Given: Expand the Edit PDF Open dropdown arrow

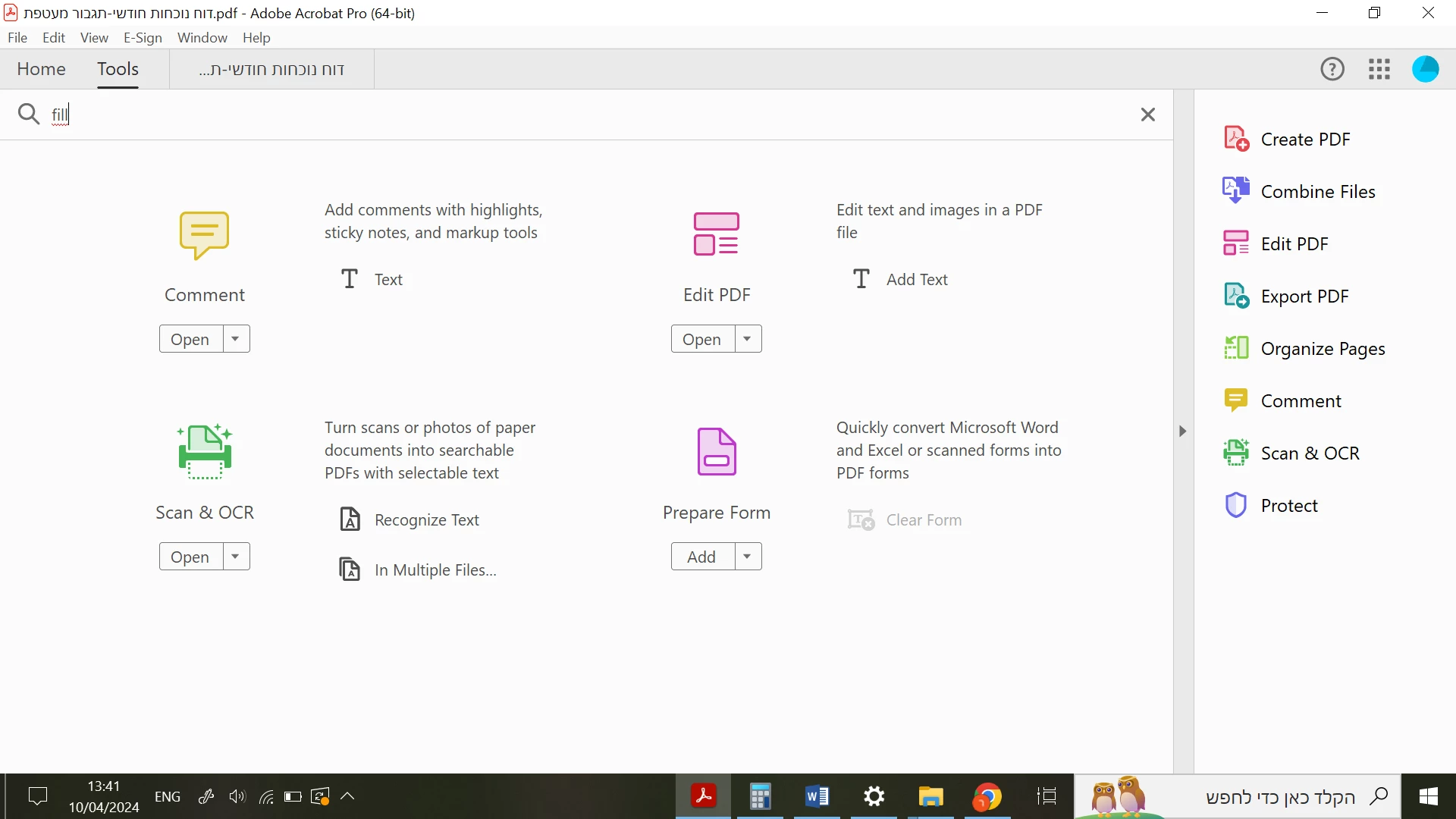Looking at the screenshot, I should pyautogui.click(x=748, y=339).
